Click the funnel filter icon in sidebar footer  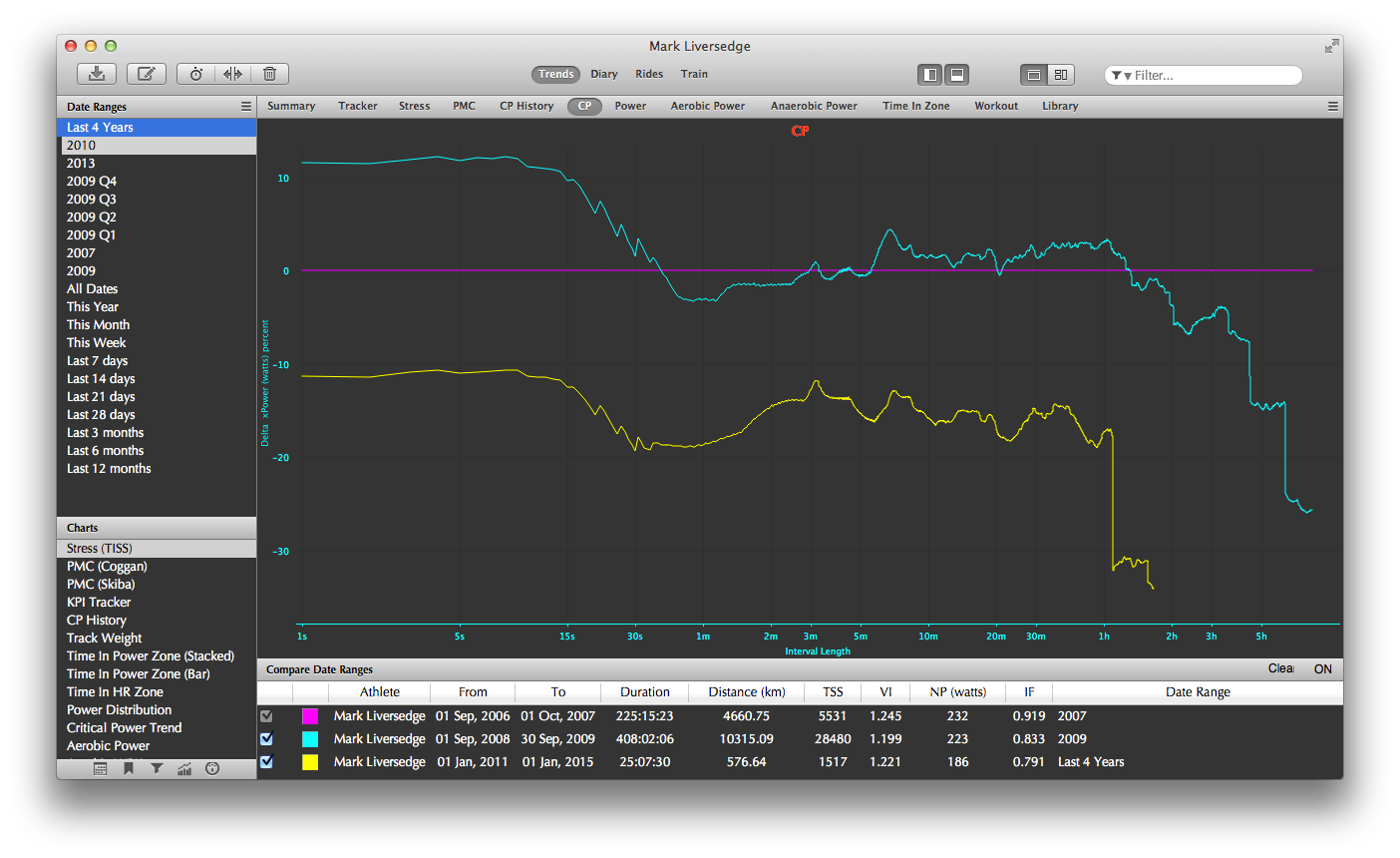point(157,768)
